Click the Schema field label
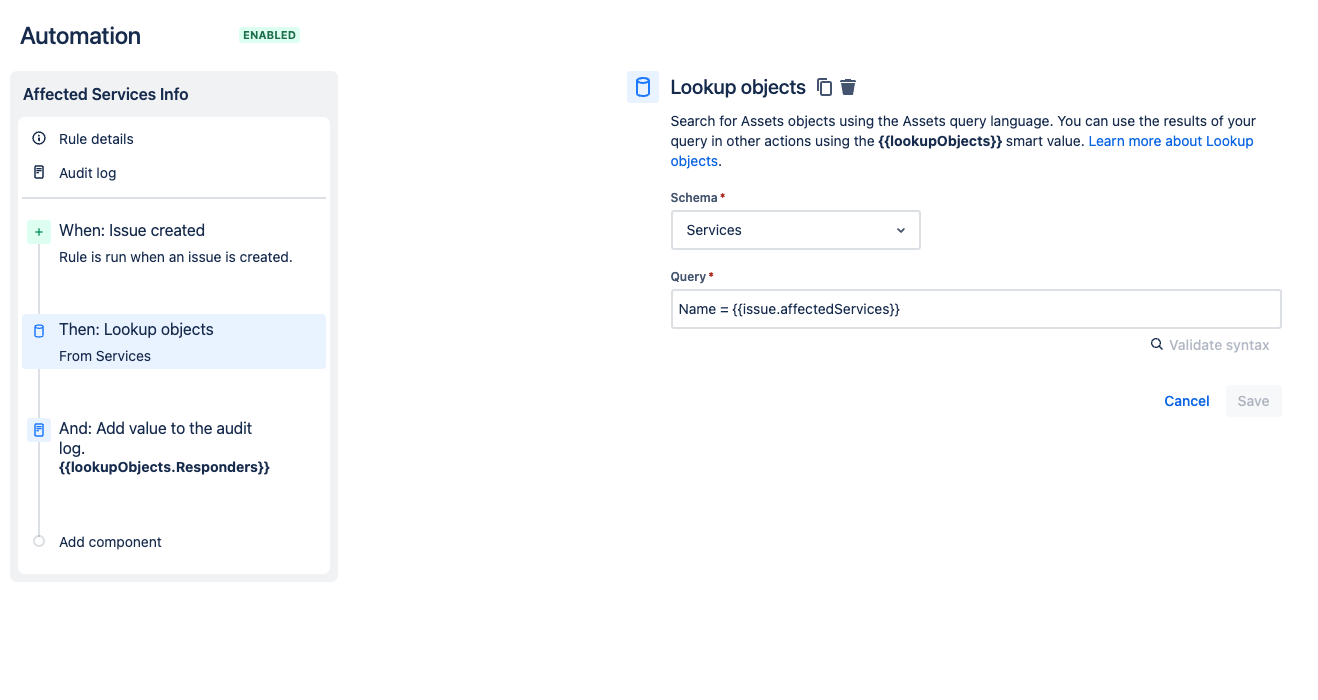Viewport: 1318px width, 700px height. point(694,198)
